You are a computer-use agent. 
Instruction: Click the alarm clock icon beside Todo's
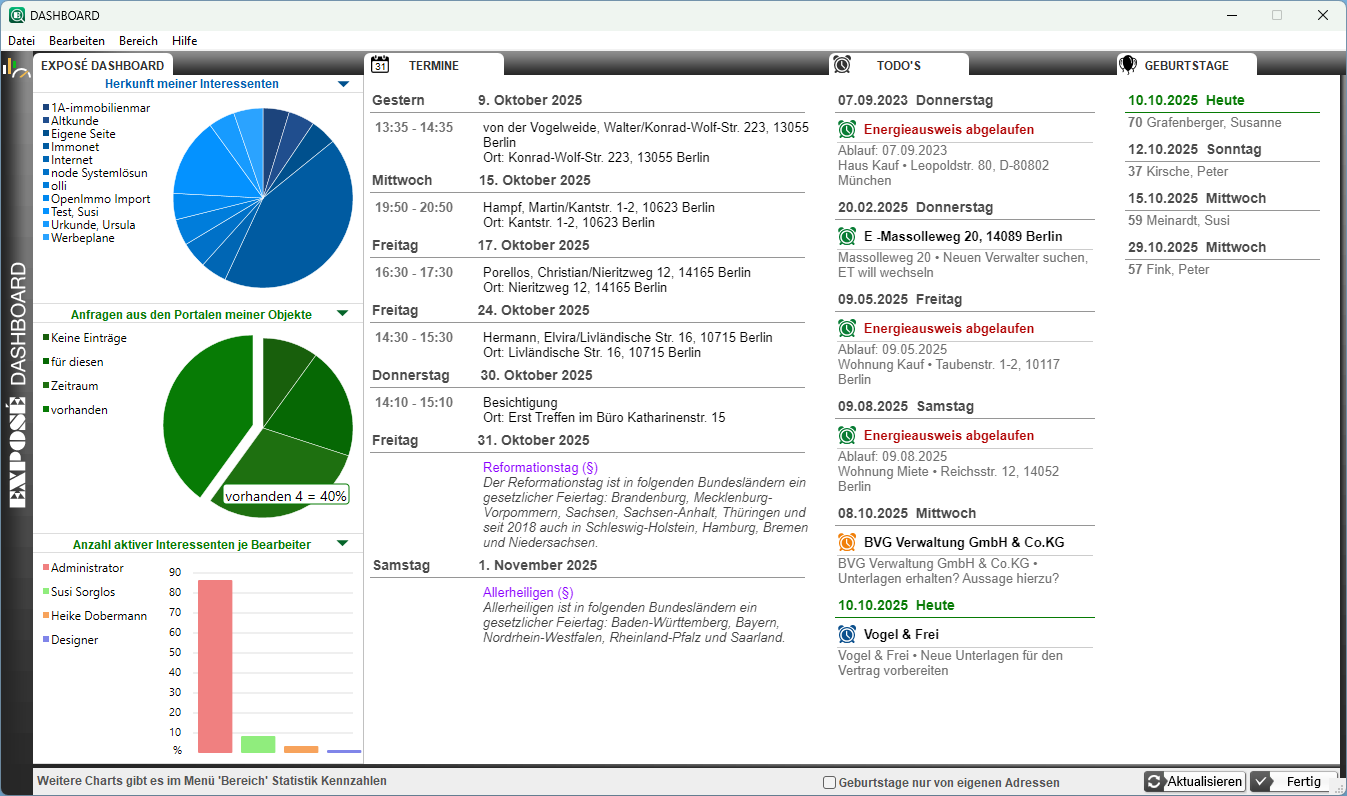click(x=842, y=65)
